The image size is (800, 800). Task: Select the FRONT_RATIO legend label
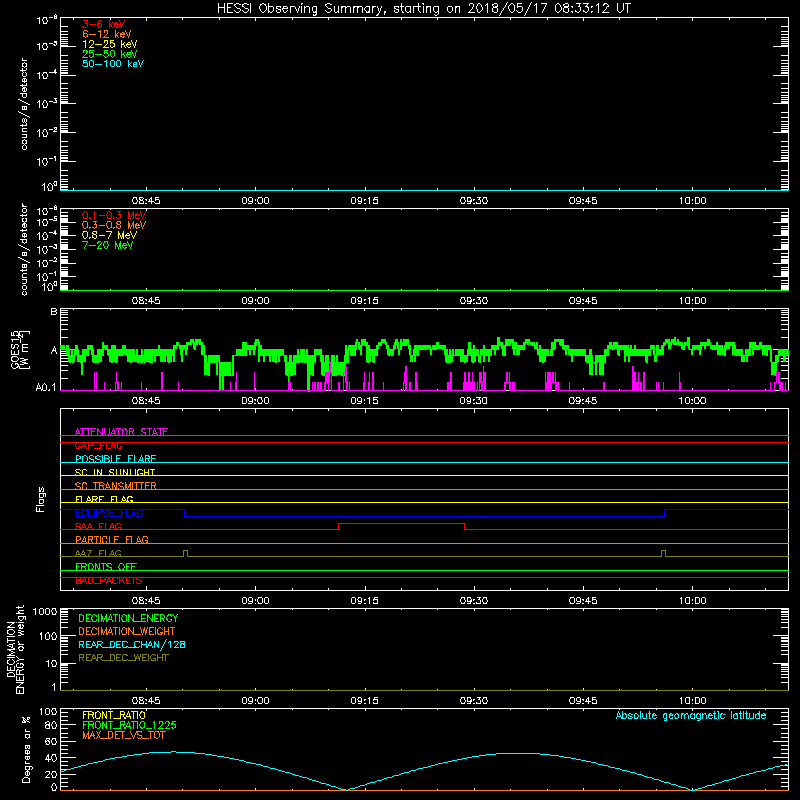tap(114, 715)
